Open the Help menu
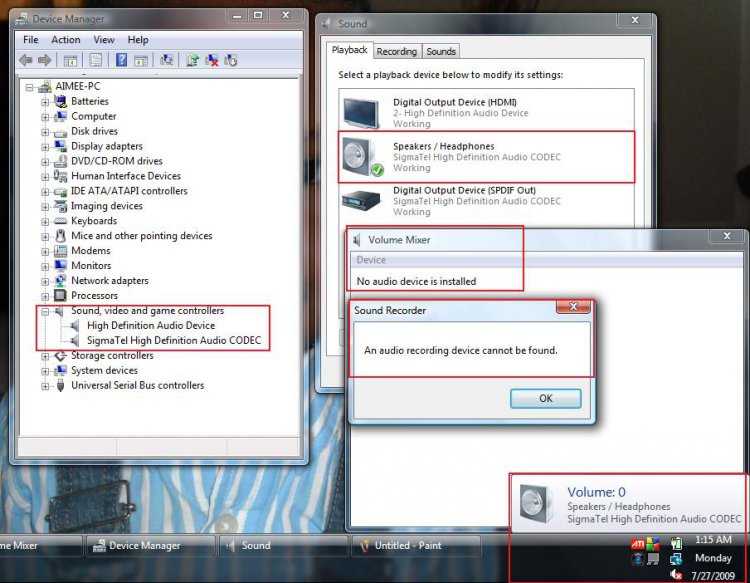750x583 pixels. 138,40
